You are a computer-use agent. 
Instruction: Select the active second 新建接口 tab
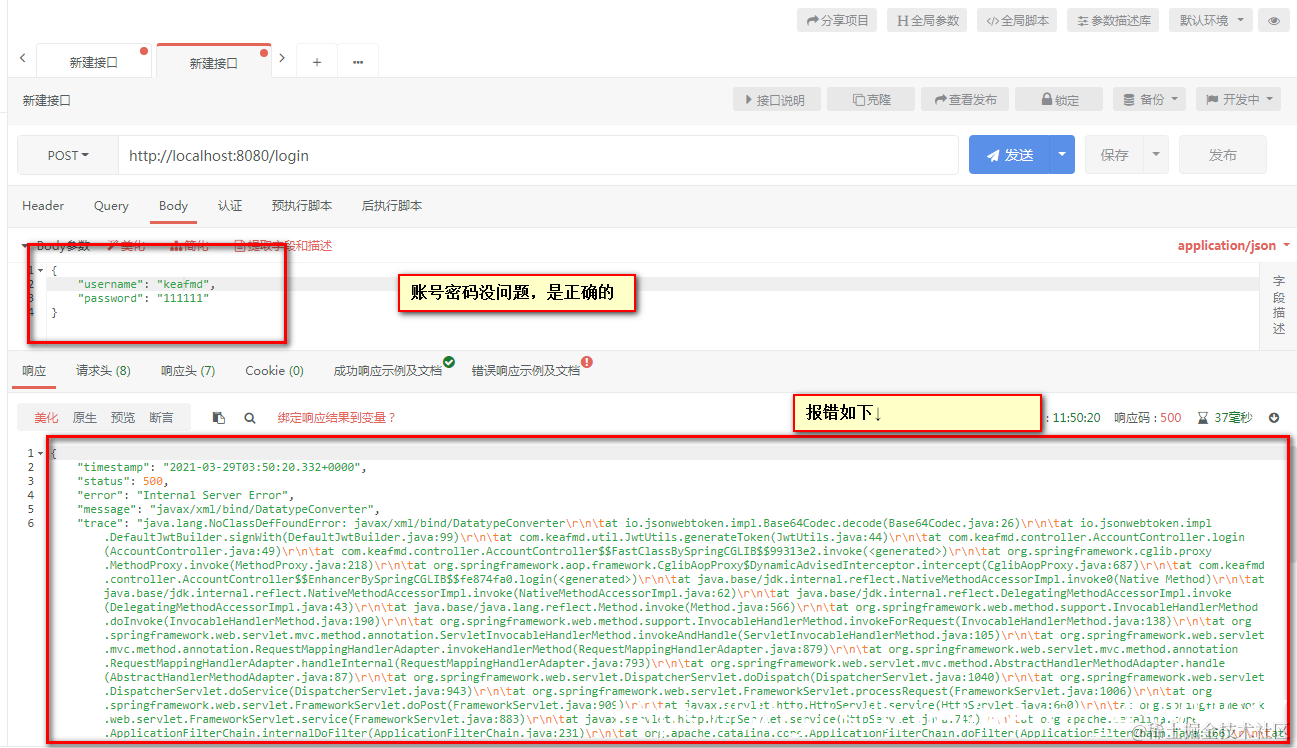(213, 62)
